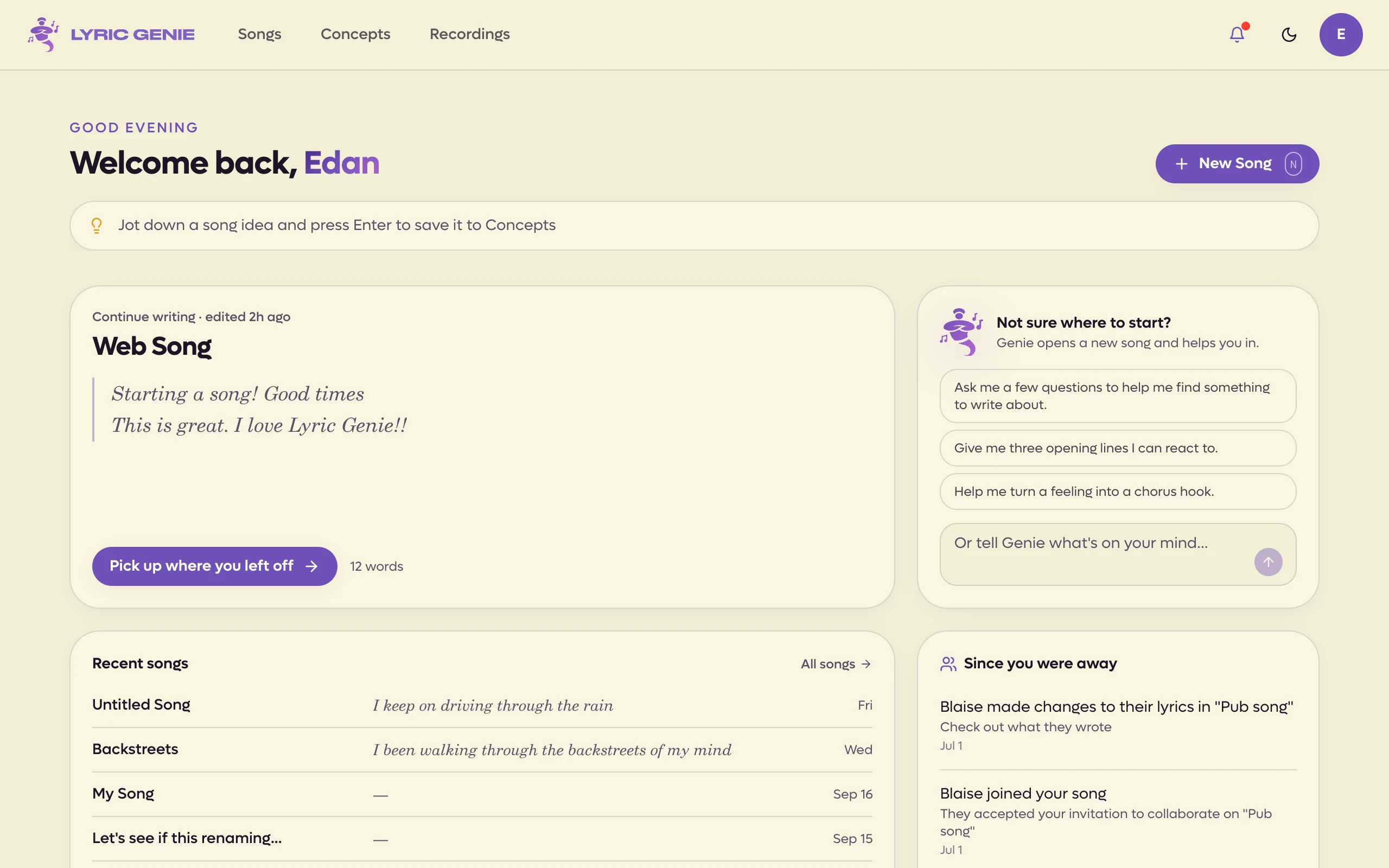Open Blaise made changes notification

[x=1118, y=726]
